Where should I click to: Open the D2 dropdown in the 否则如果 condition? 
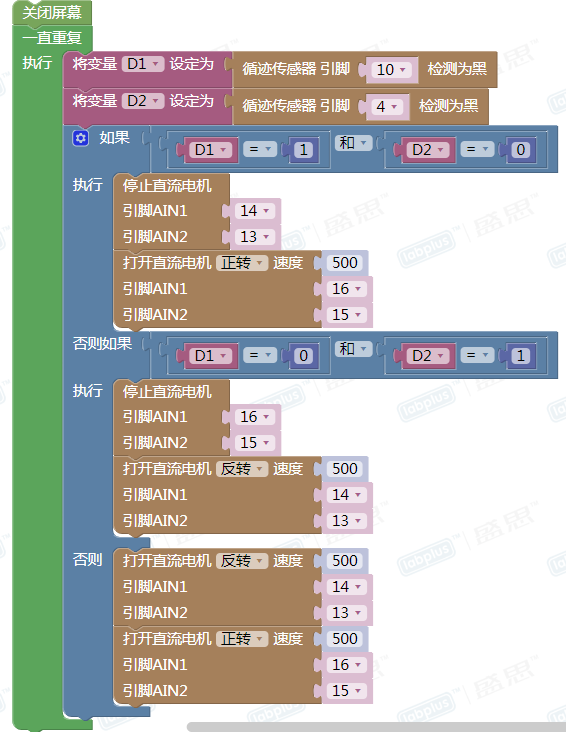coord(429,356)
